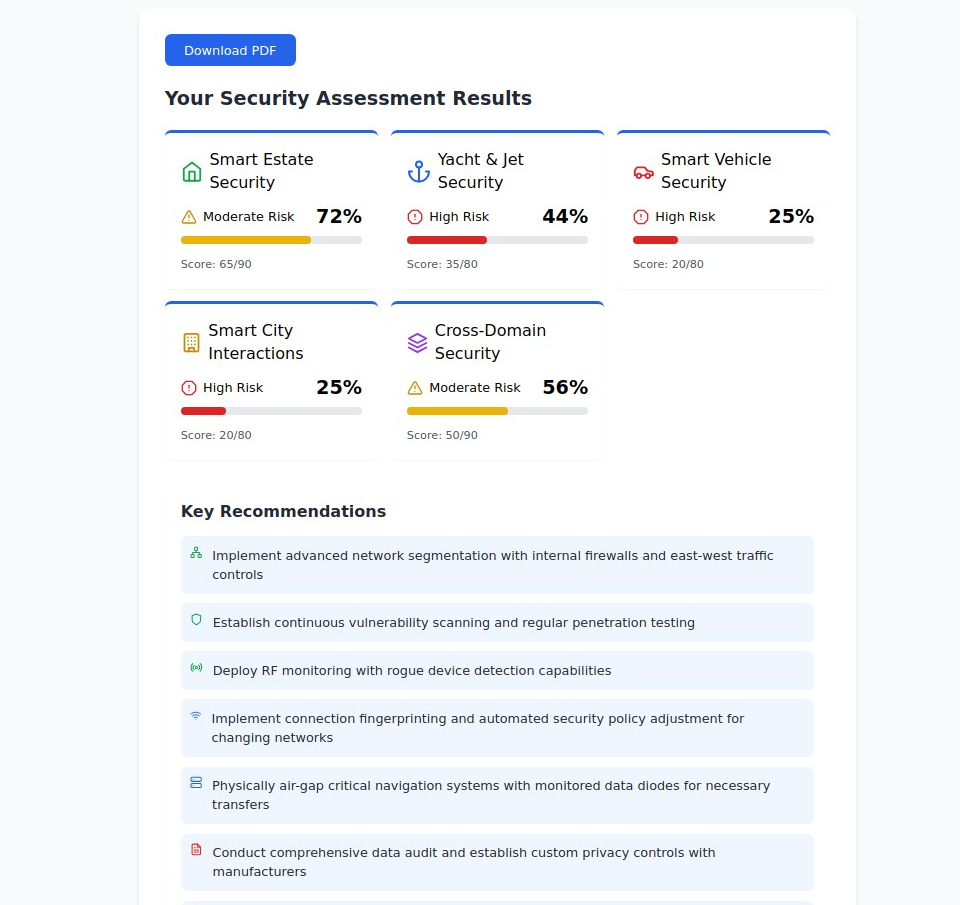
Task: Select the Smart City Interactions card title
Action: (255, 342)
